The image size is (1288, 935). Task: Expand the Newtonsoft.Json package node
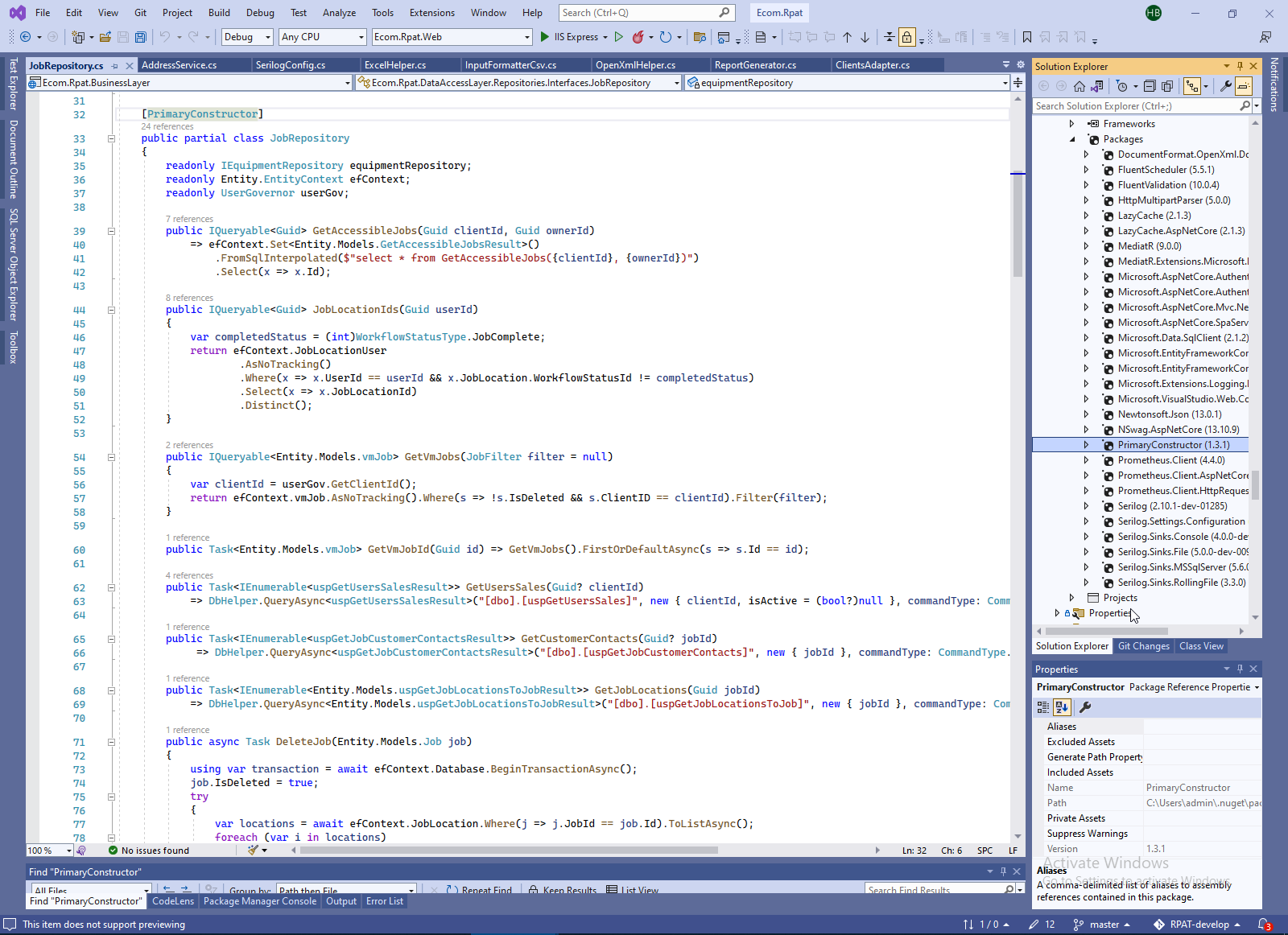pyautogui.click(x=1086, y=414)
